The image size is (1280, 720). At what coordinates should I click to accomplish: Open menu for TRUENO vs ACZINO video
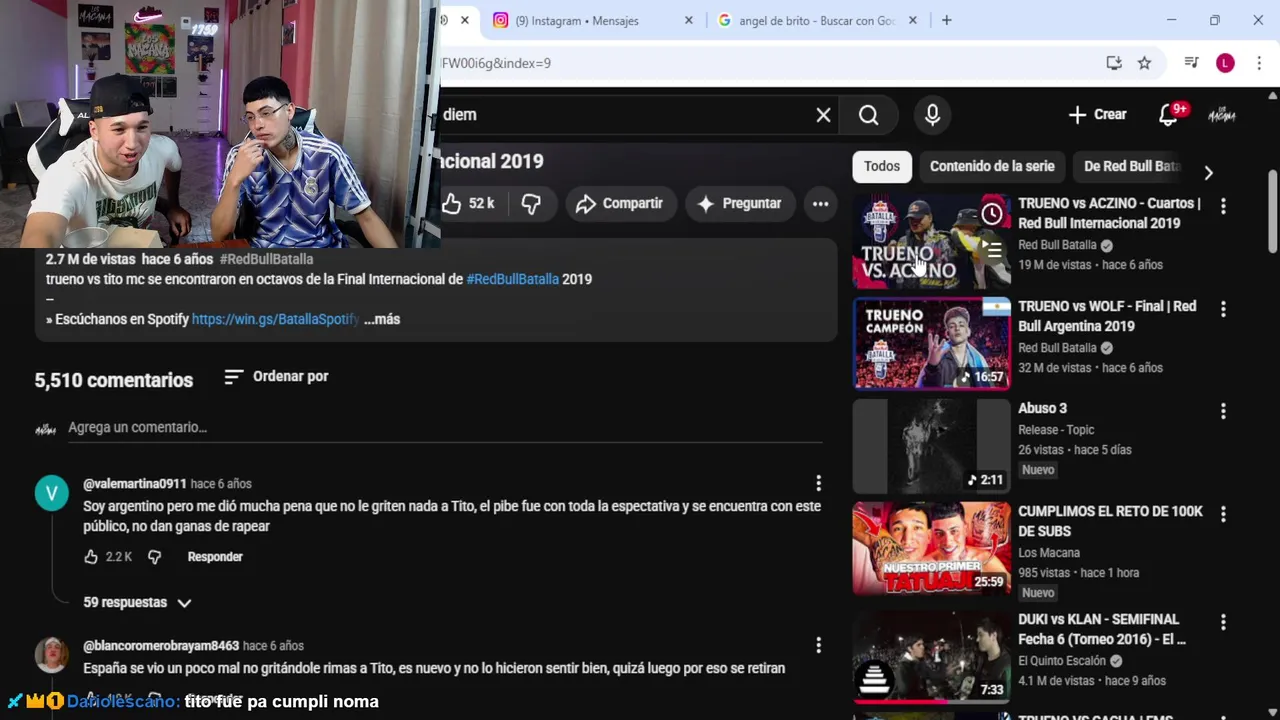(x=1223, y=206)
